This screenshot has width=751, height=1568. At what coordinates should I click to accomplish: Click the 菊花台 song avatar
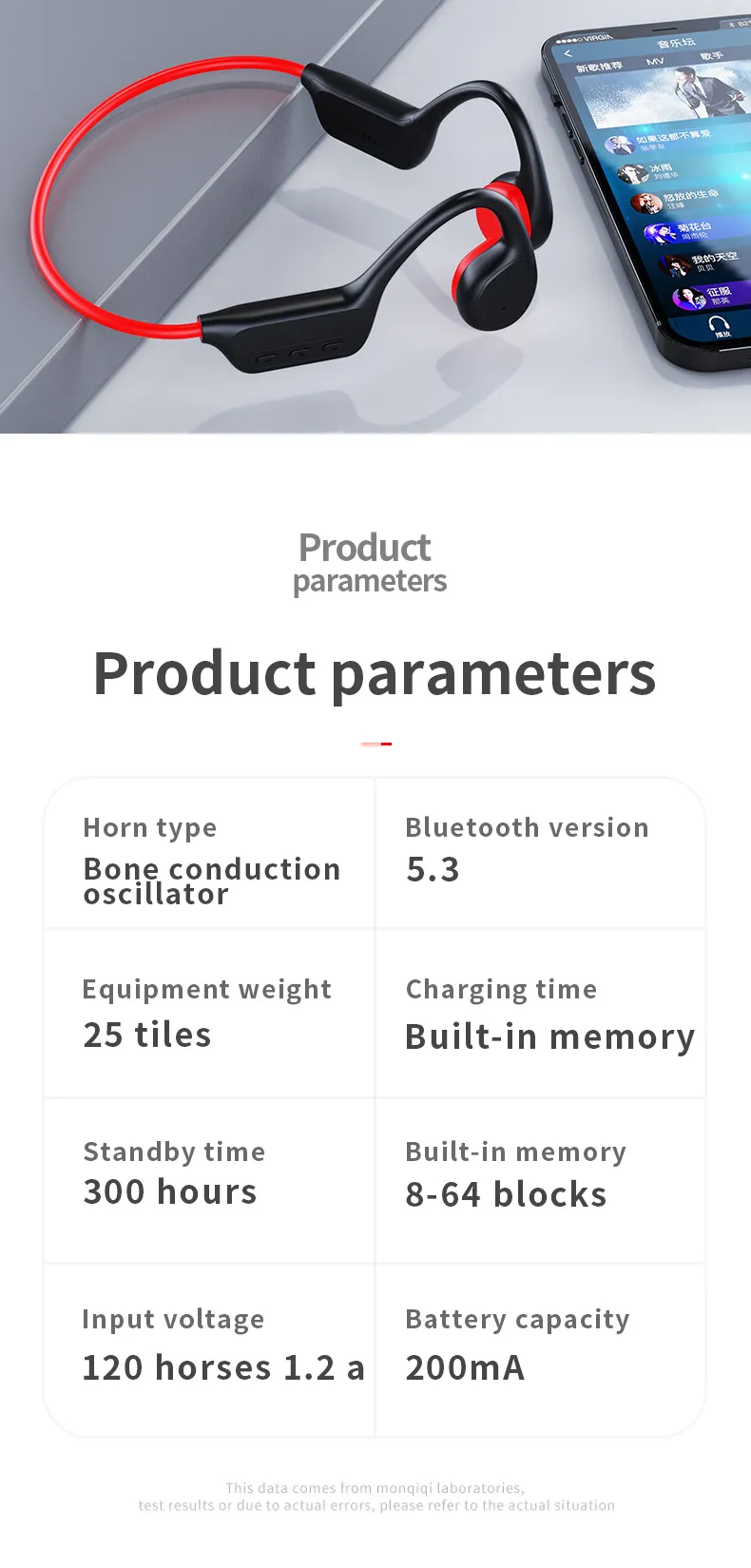click(x=661, y=234)
